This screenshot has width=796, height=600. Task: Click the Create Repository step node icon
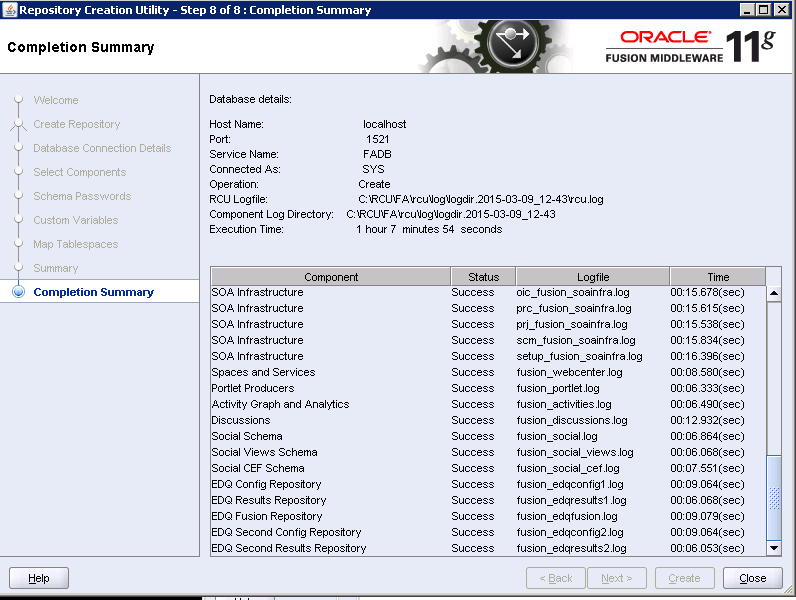pos(18,124)
